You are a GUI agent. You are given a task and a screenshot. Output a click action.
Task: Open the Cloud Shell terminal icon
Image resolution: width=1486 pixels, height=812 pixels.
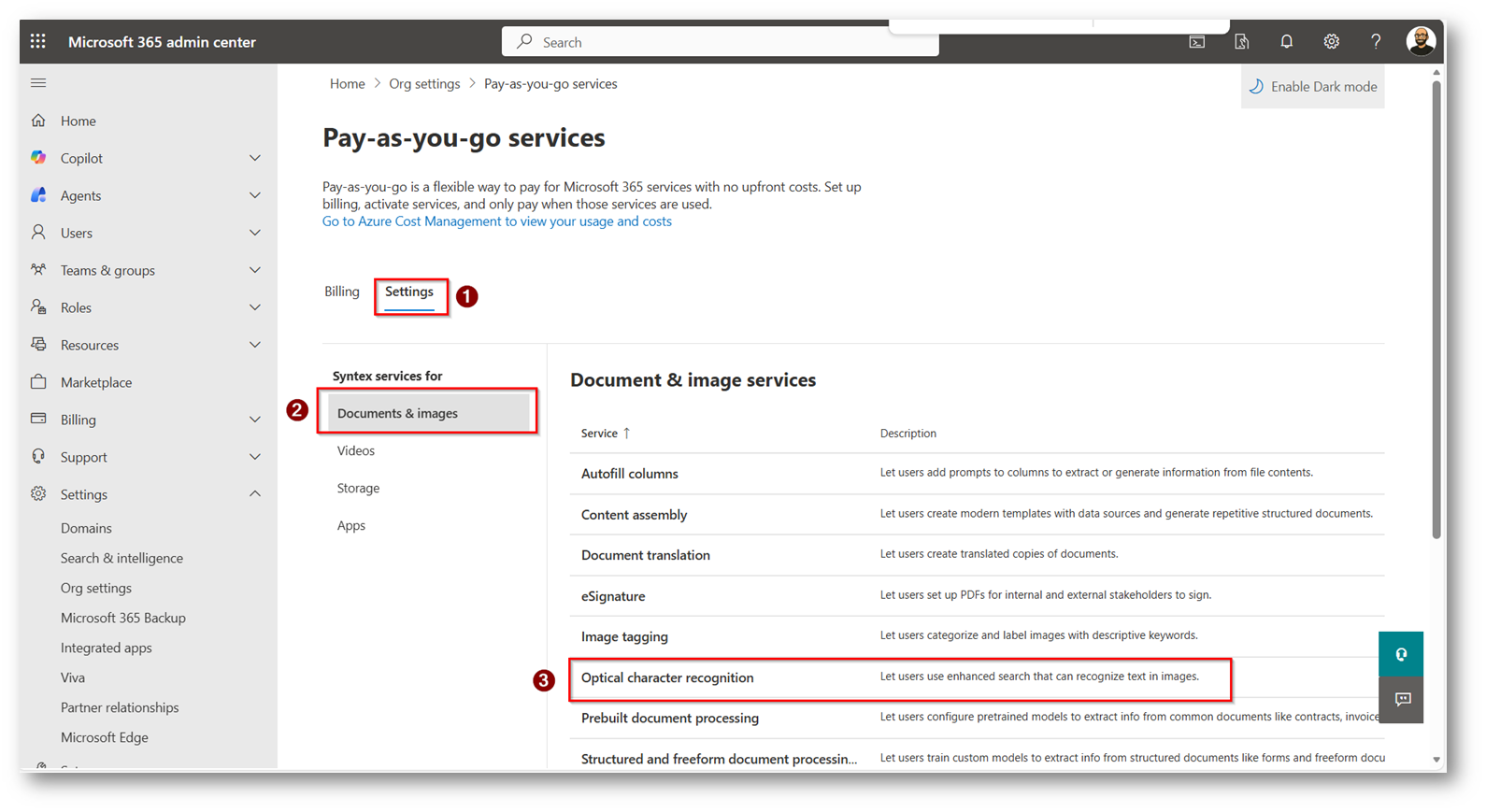[1196, 41]
